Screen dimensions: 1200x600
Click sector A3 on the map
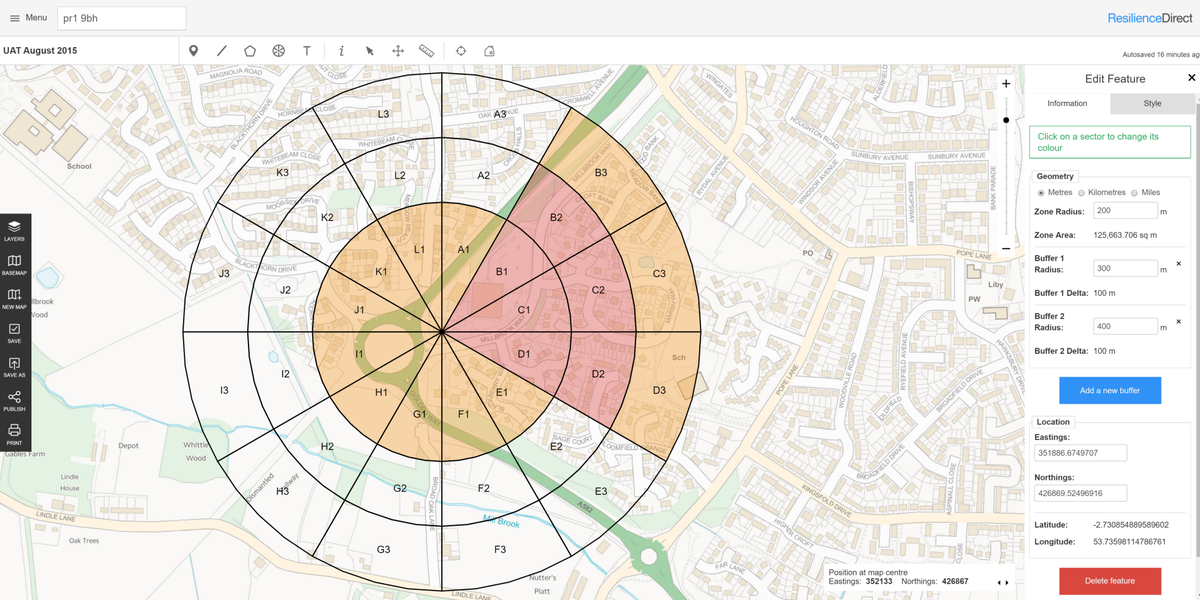[x=500, y=114]
